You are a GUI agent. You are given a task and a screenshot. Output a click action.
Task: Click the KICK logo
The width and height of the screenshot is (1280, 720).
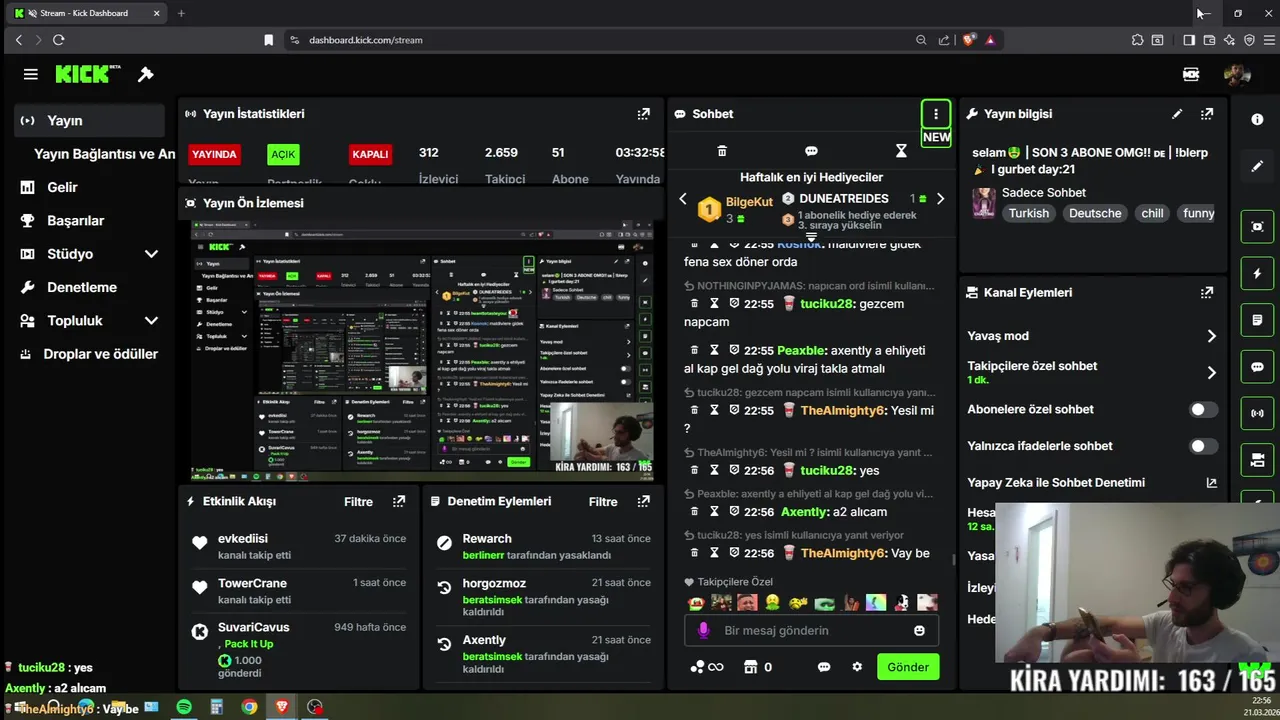(87, 74)
